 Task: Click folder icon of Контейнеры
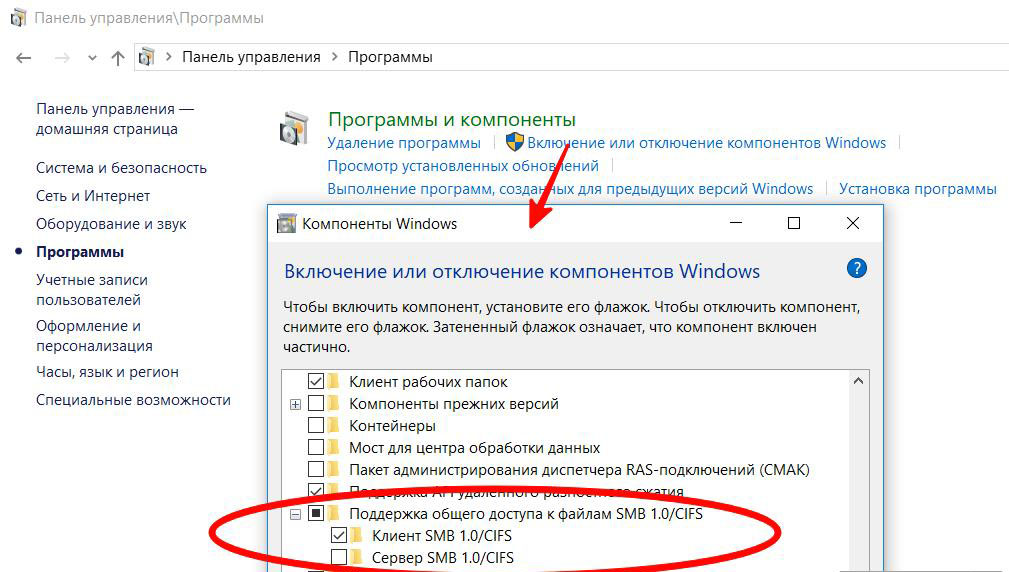pyautogui.click(x=333, y=425)
